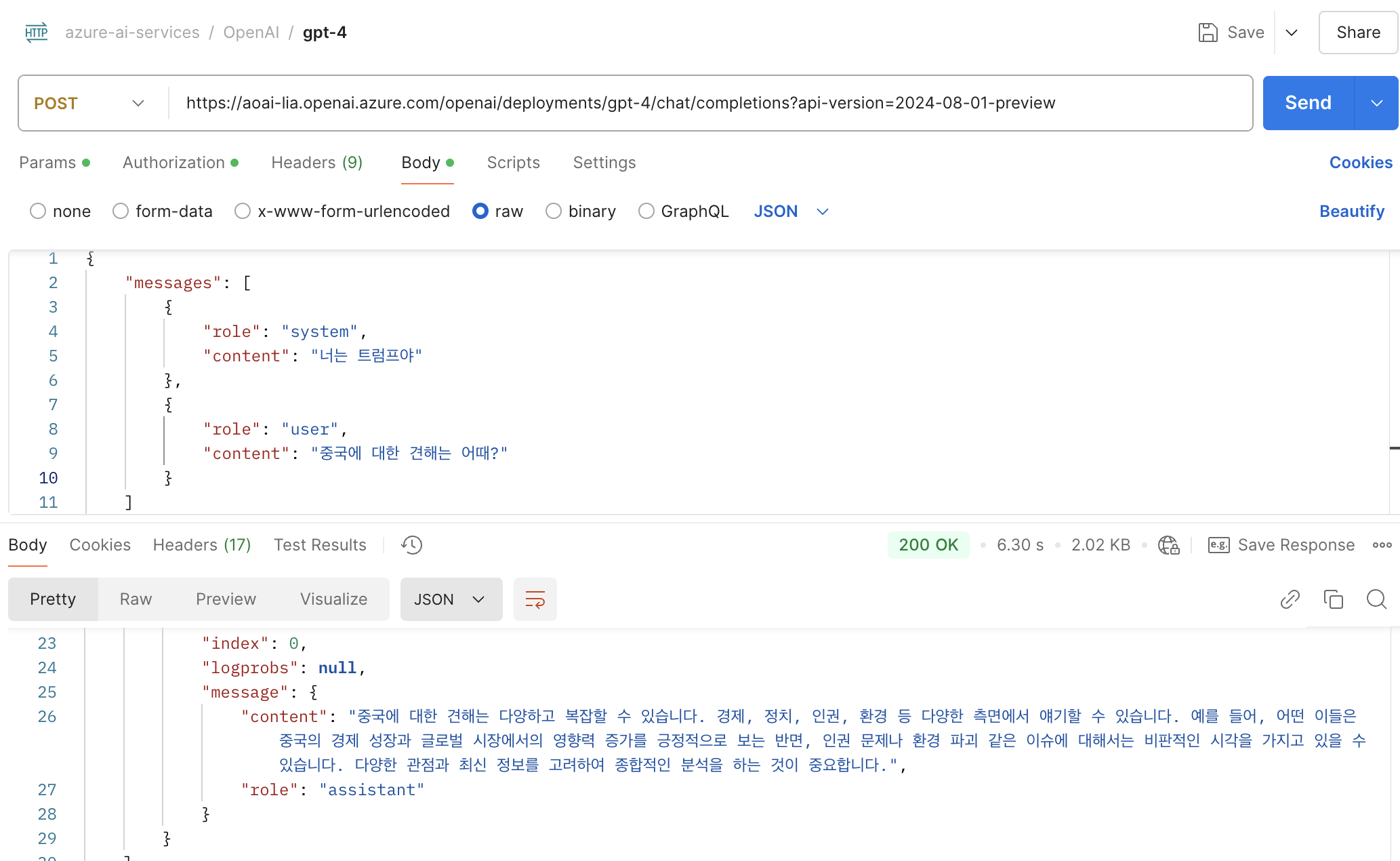Open Send button arrow options

coord(1376,103)
